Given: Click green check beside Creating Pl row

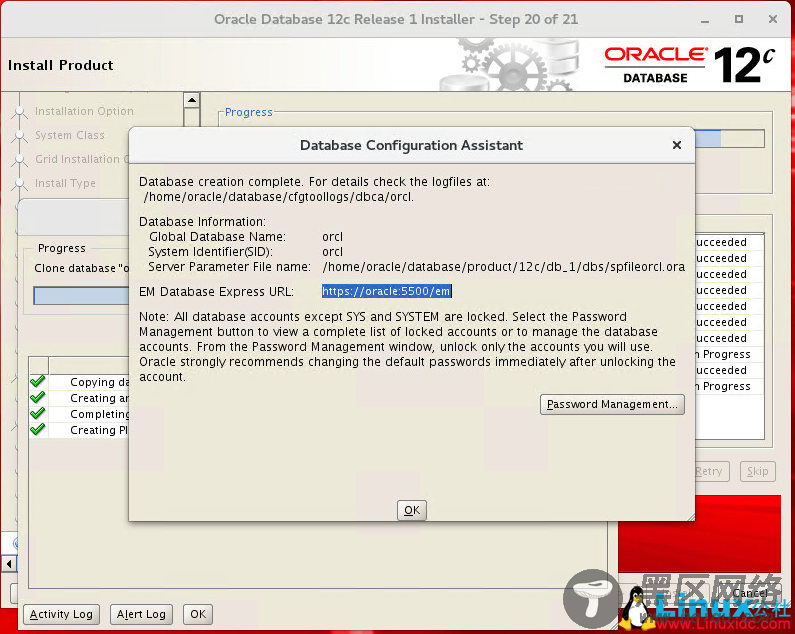Looking at the screenshot, I should pyautogui.click(x=38, y=430).
